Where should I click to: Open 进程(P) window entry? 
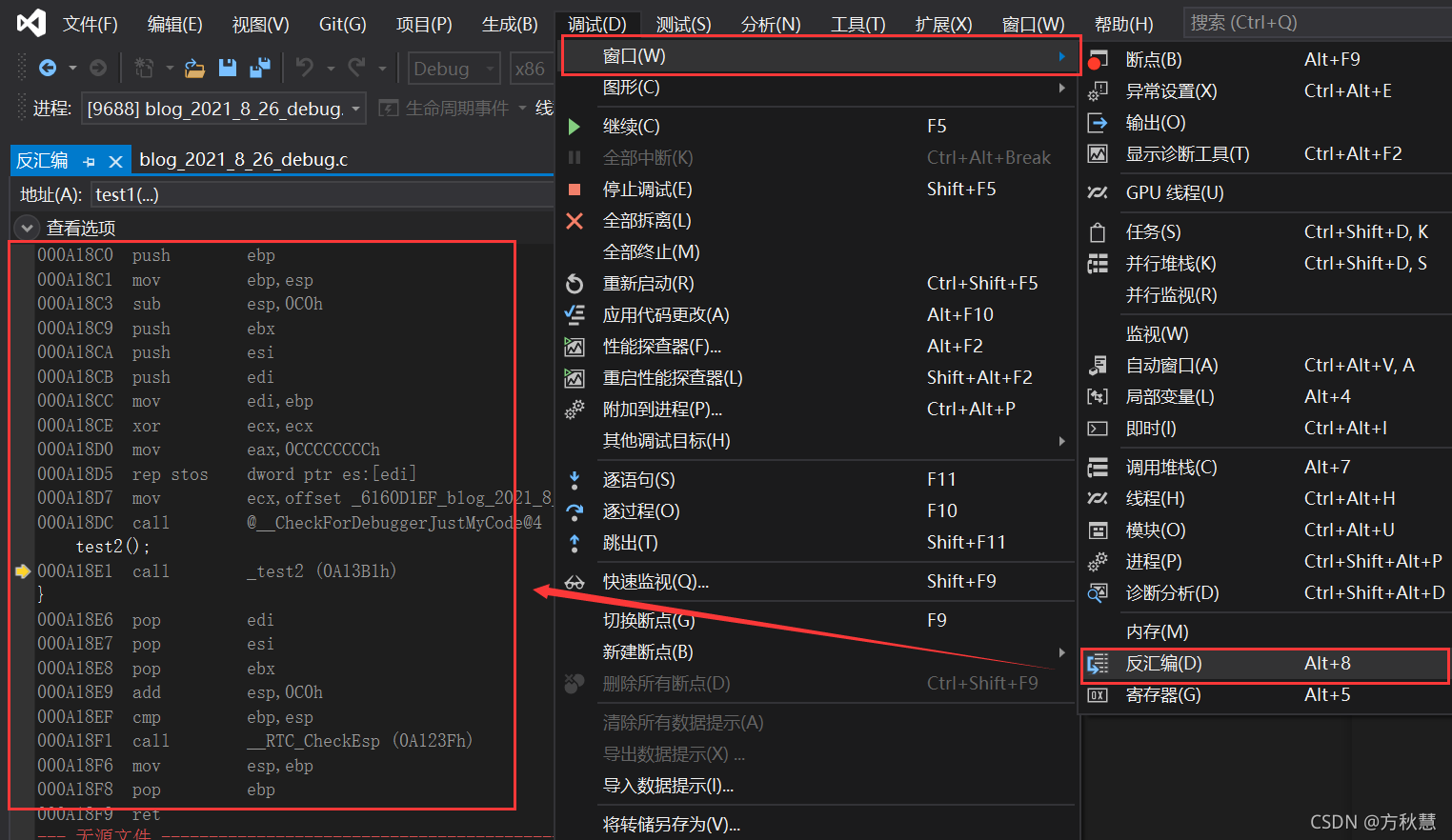(x=1266, y=561)
